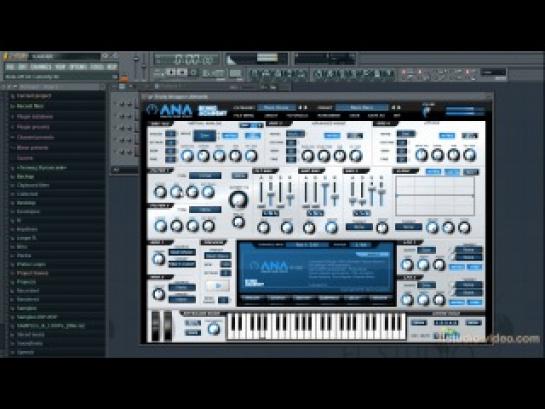This screenshot has height=409, width=545.
Task: Open the Filter 1 type dropdown
Action: click(x=205, y=175)
